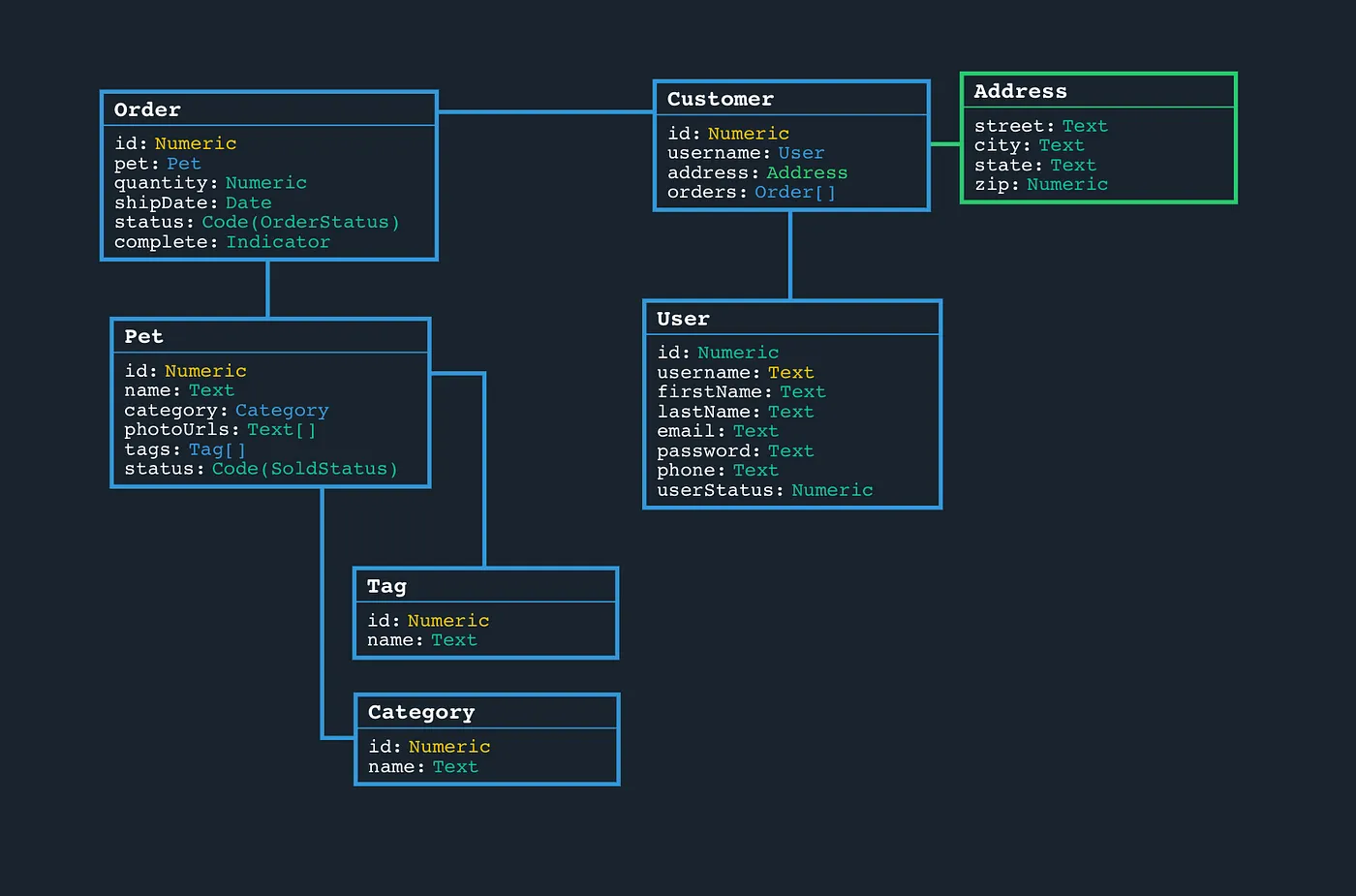
Task: Click the Order[] type on orders field
Action: click(794, 192)
